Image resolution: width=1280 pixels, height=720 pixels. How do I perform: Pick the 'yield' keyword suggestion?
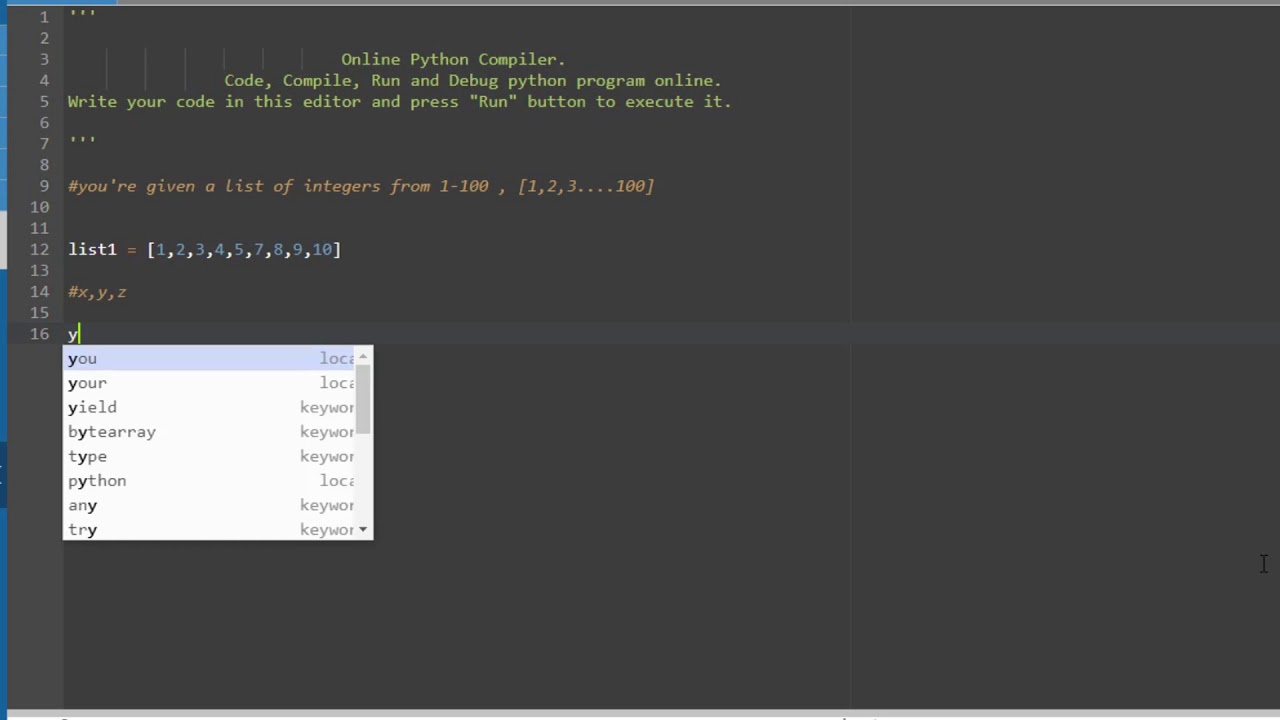click(210, 407)
